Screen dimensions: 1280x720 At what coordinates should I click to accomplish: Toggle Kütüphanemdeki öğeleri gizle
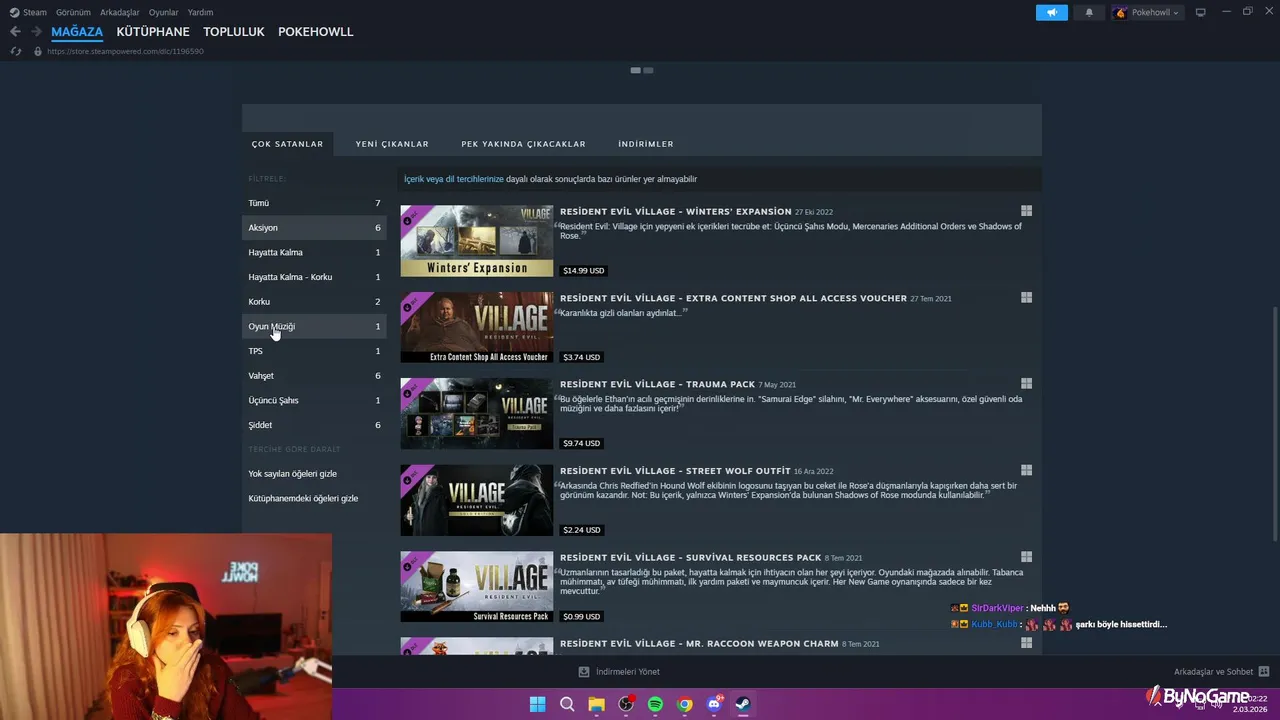[x=303, y=498]
